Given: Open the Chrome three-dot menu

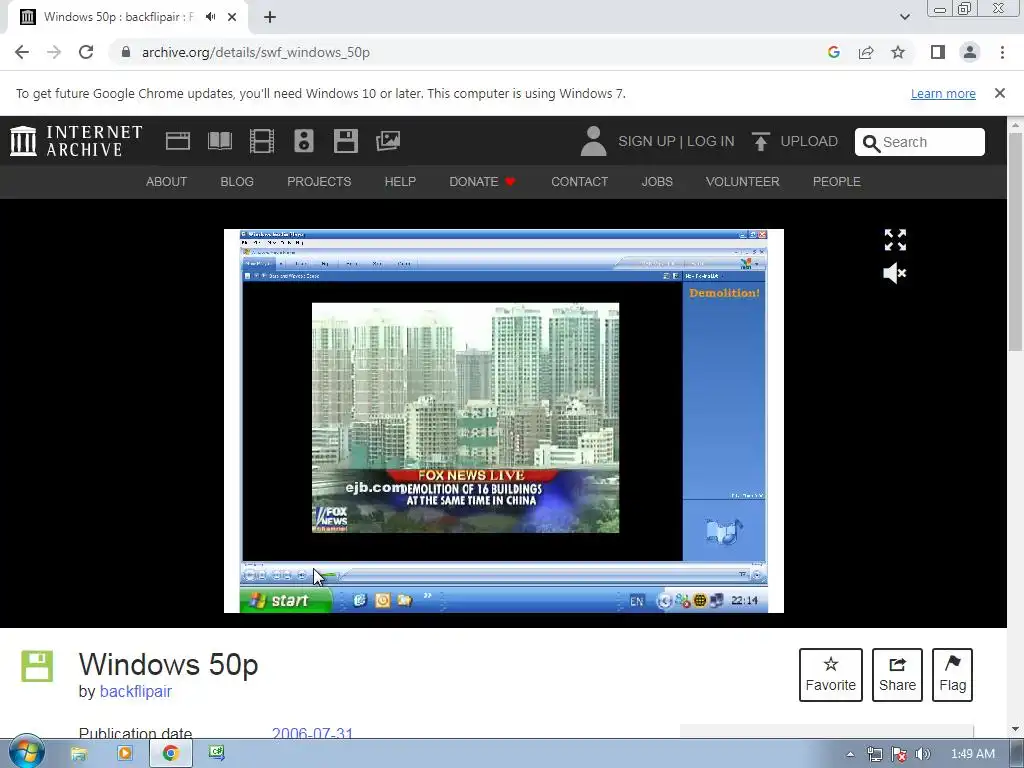Looking at the screenshot, I should pos(1002,52).
